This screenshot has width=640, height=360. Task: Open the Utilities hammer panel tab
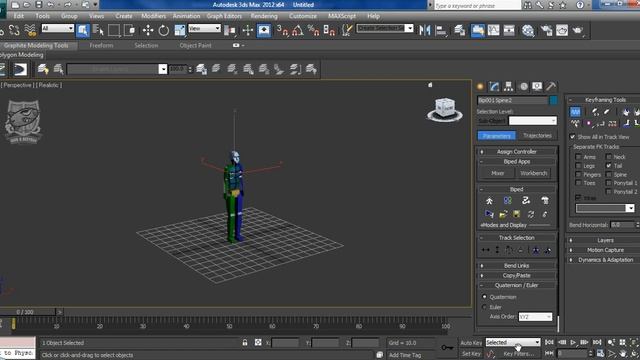pos(551,87)
